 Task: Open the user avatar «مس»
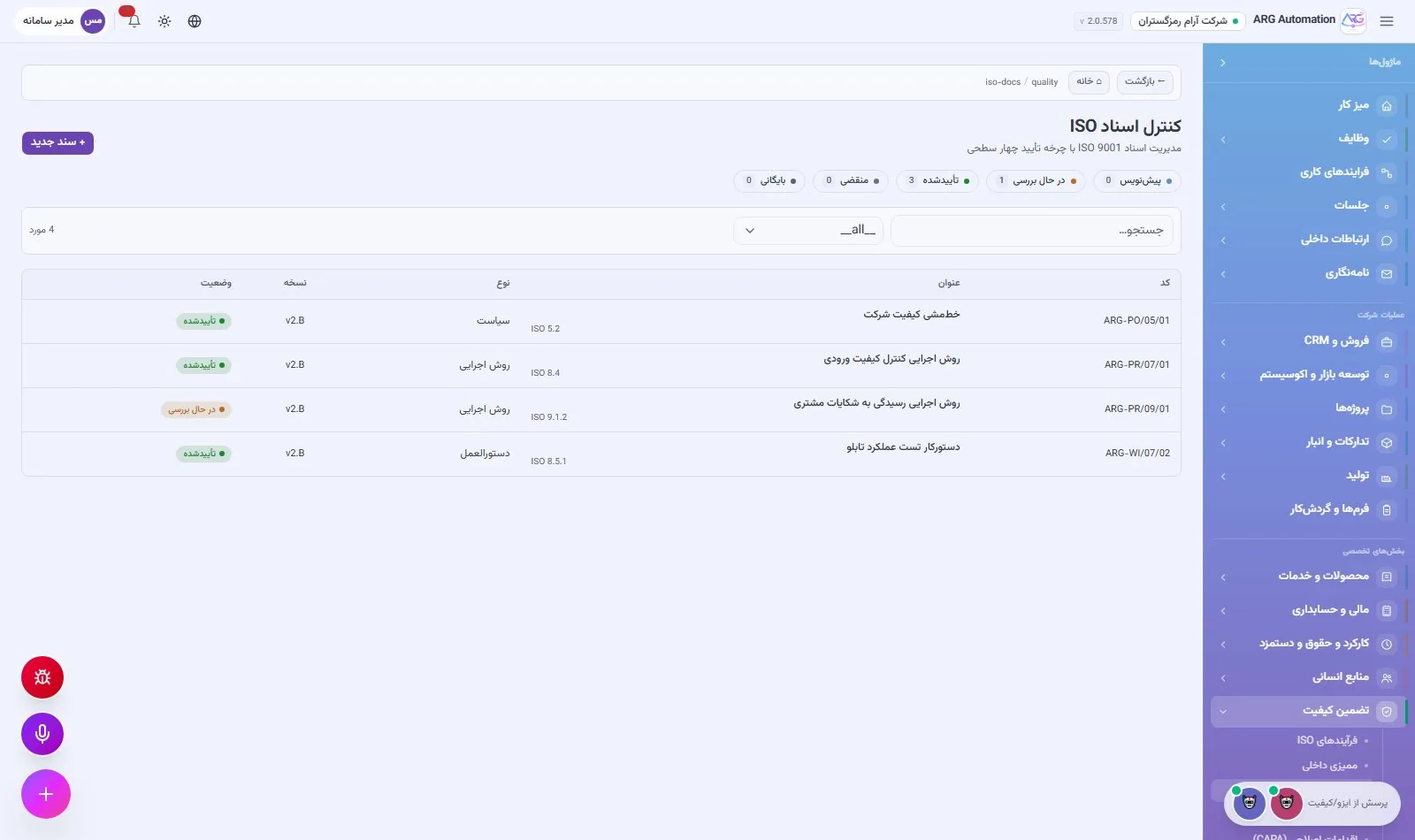pos(93,21)
